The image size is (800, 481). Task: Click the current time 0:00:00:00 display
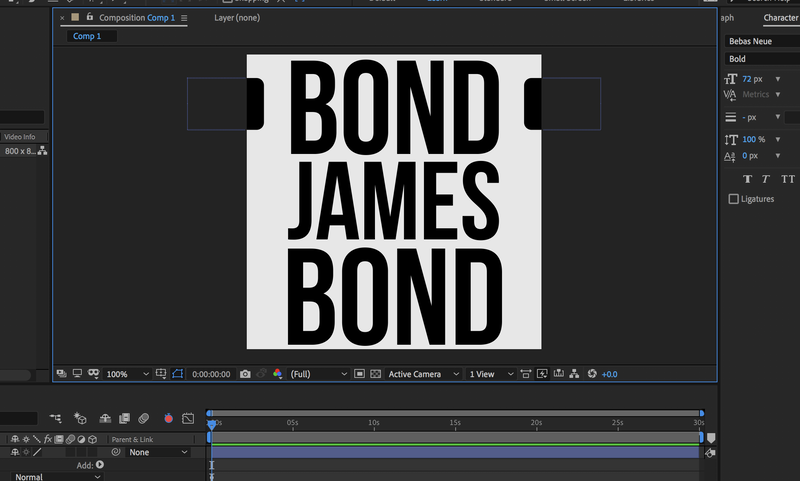tap(211, 374)
